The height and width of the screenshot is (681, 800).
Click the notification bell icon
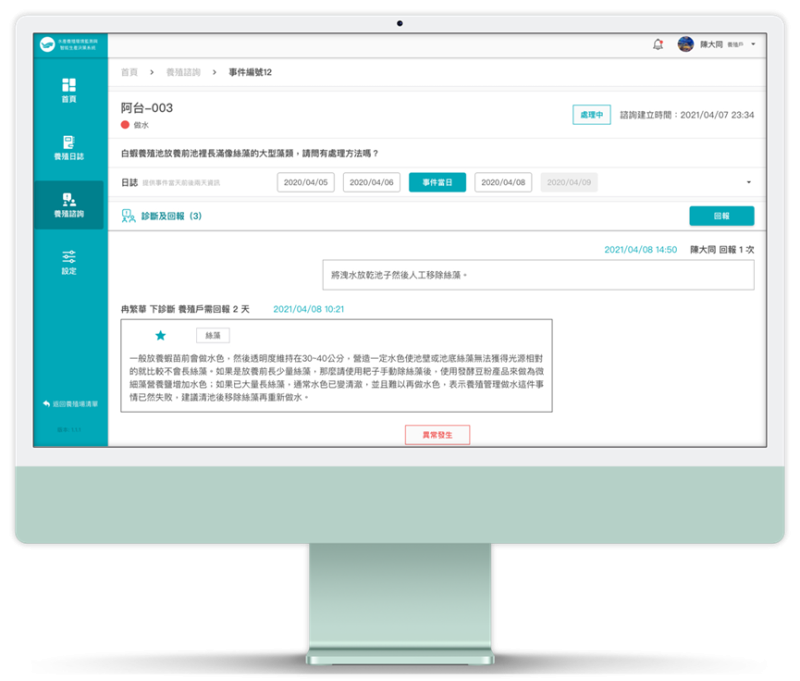657,45
